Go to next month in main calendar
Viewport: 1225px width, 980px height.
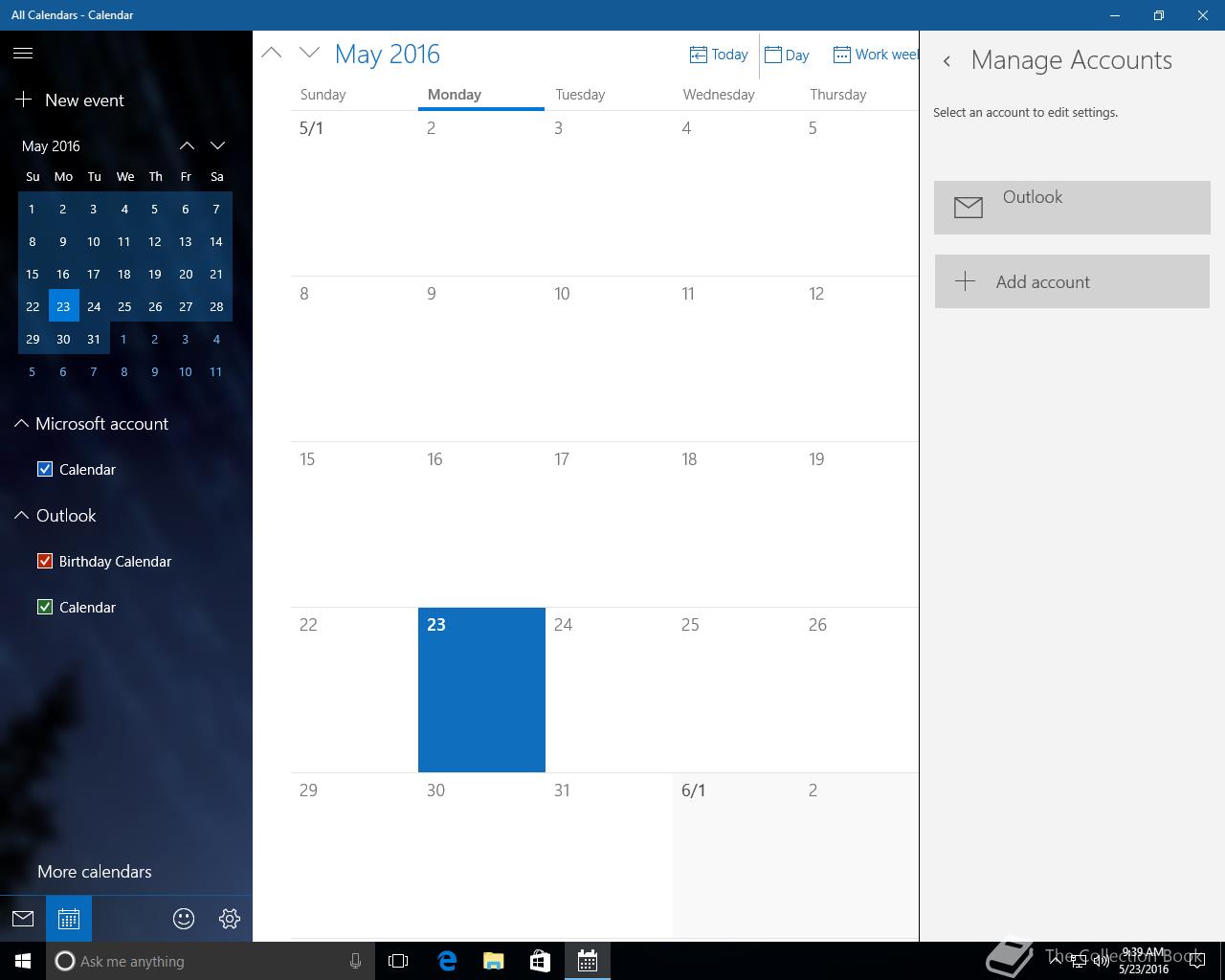click(309, 54)
